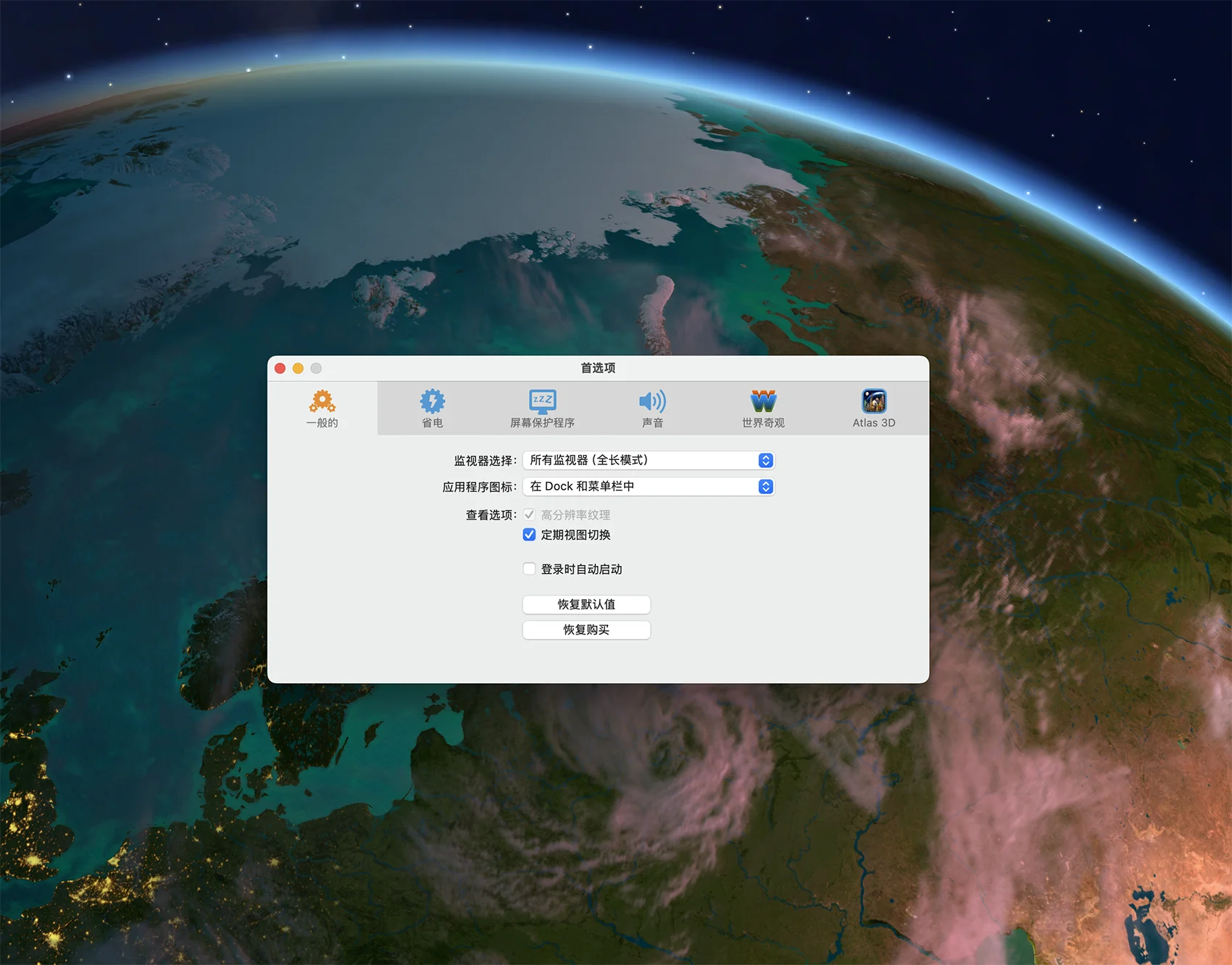1232x965 pixels.
Task: Open the 屏幕保护程序 screensaver tab
Action: [x=543, y=409]
